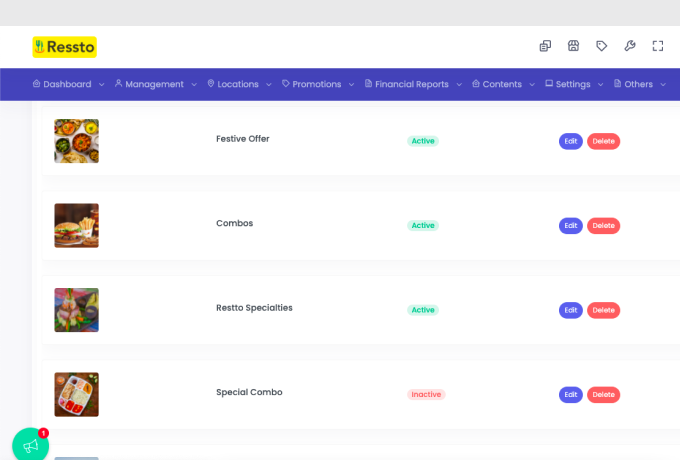Expand the Contents dropdown chevron
680x460 pixels.
click(532, 85)
